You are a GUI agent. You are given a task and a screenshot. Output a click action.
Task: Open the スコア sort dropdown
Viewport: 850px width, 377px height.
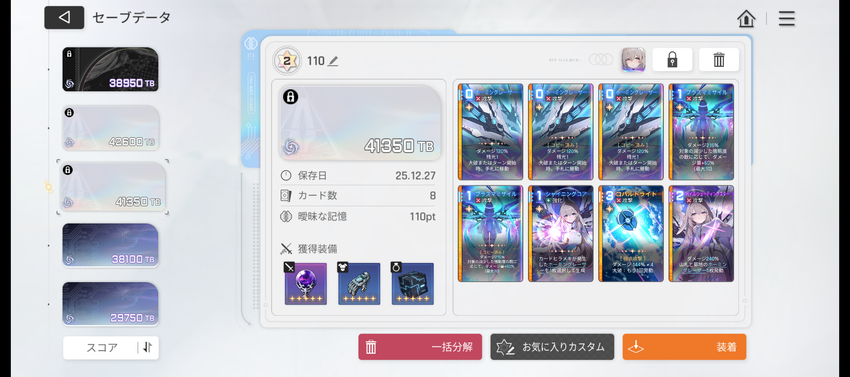click(x=101, y=348)
